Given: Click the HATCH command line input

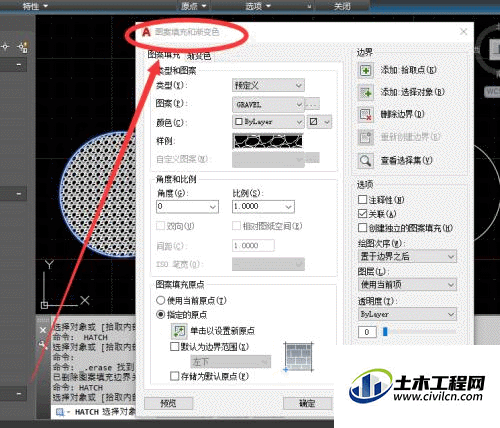Looking at the screenshot, I should click(x=93, y=412).
